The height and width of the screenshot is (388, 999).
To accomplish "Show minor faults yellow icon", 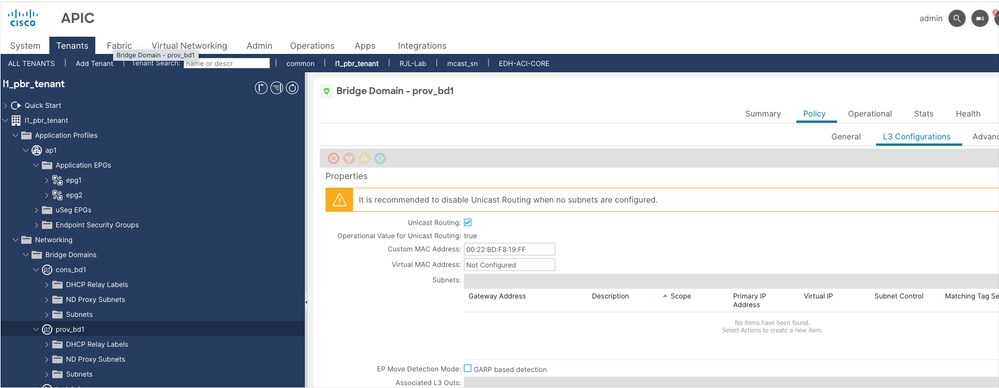I will [x=364, y=159].
